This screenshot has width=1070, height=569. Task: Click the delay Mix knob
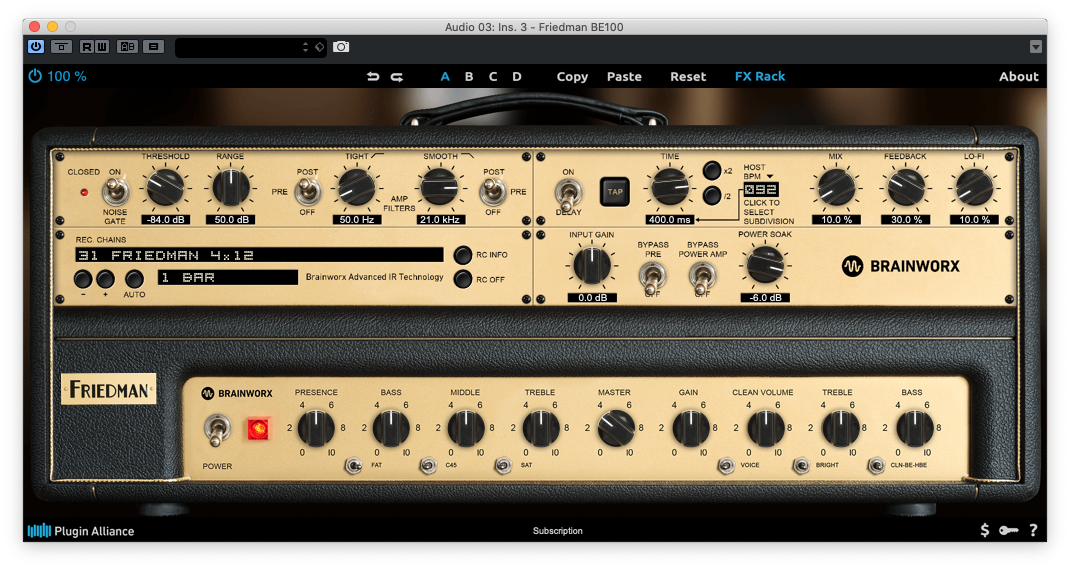[x=836, y=188]
